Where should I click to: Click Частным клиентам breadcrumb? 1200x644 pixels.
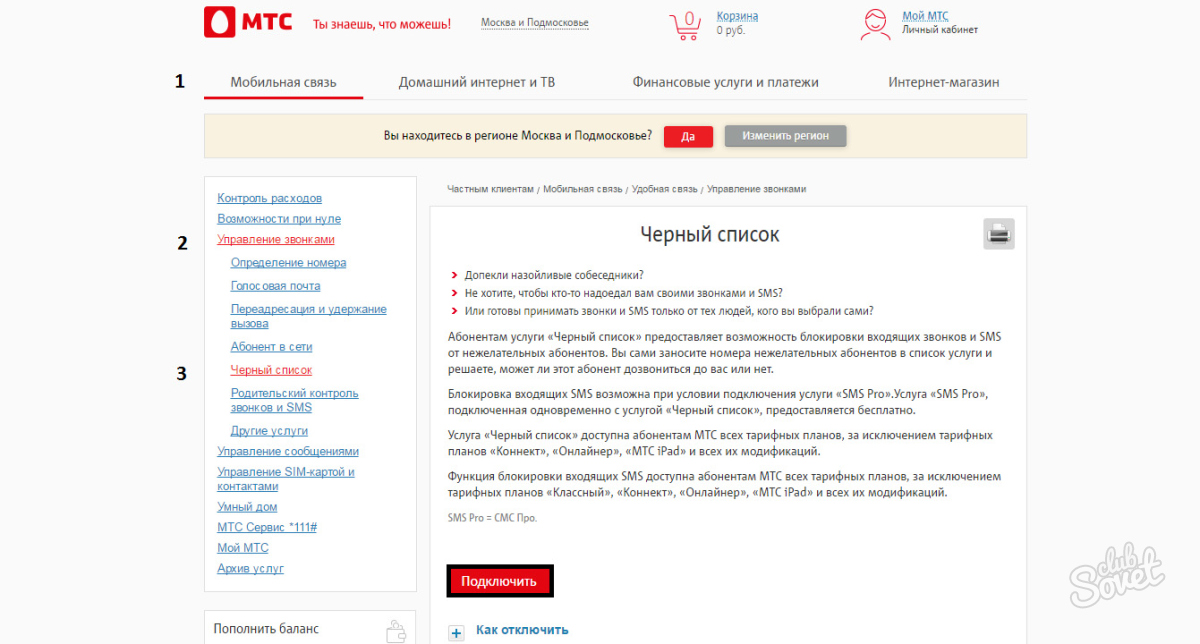coord(491,188)
